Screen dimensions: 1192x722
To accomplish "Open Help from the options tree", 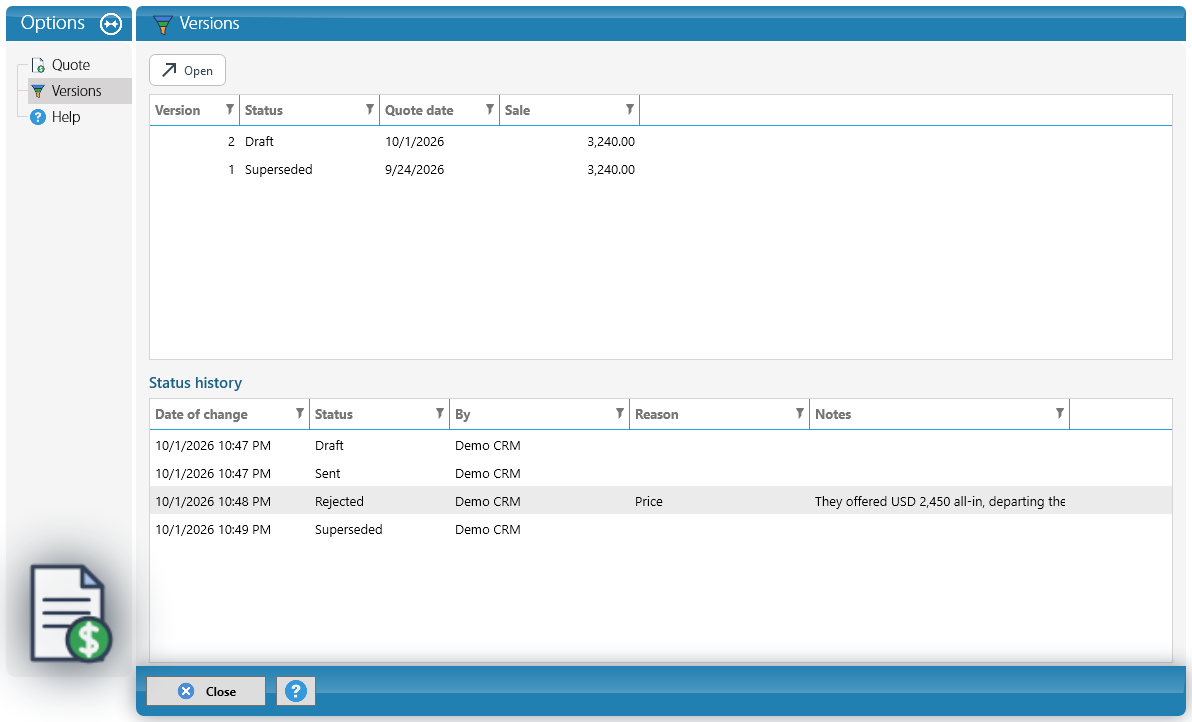I will point(66,117).
